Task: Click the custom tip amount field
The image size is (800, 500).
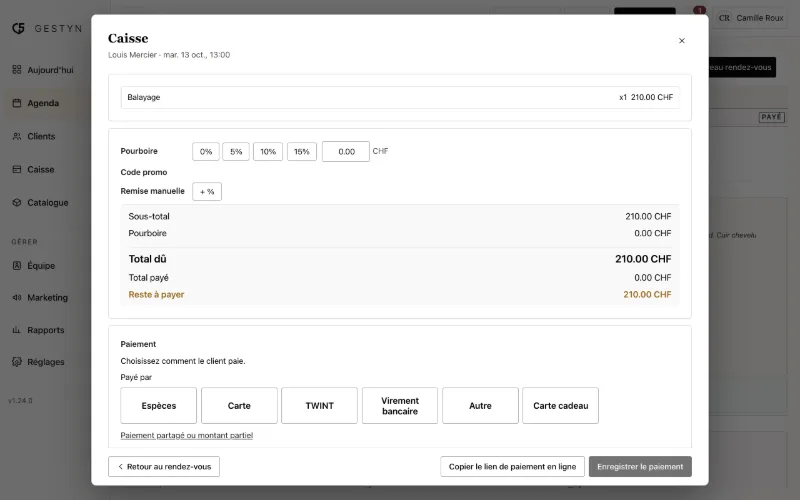Action: (x=346, y=152)
